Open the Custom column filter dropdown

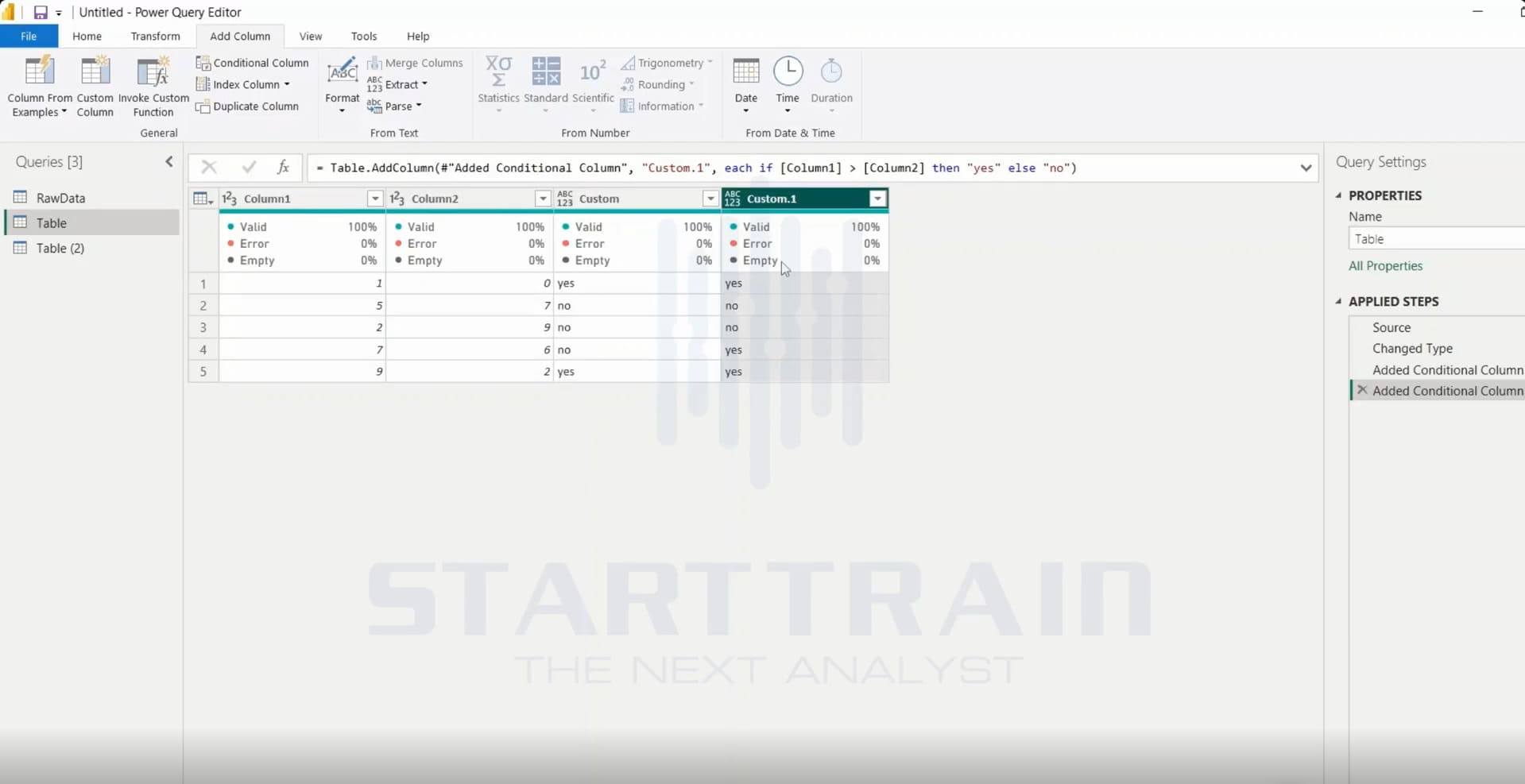pyautogui.click(x=710, y=199)
